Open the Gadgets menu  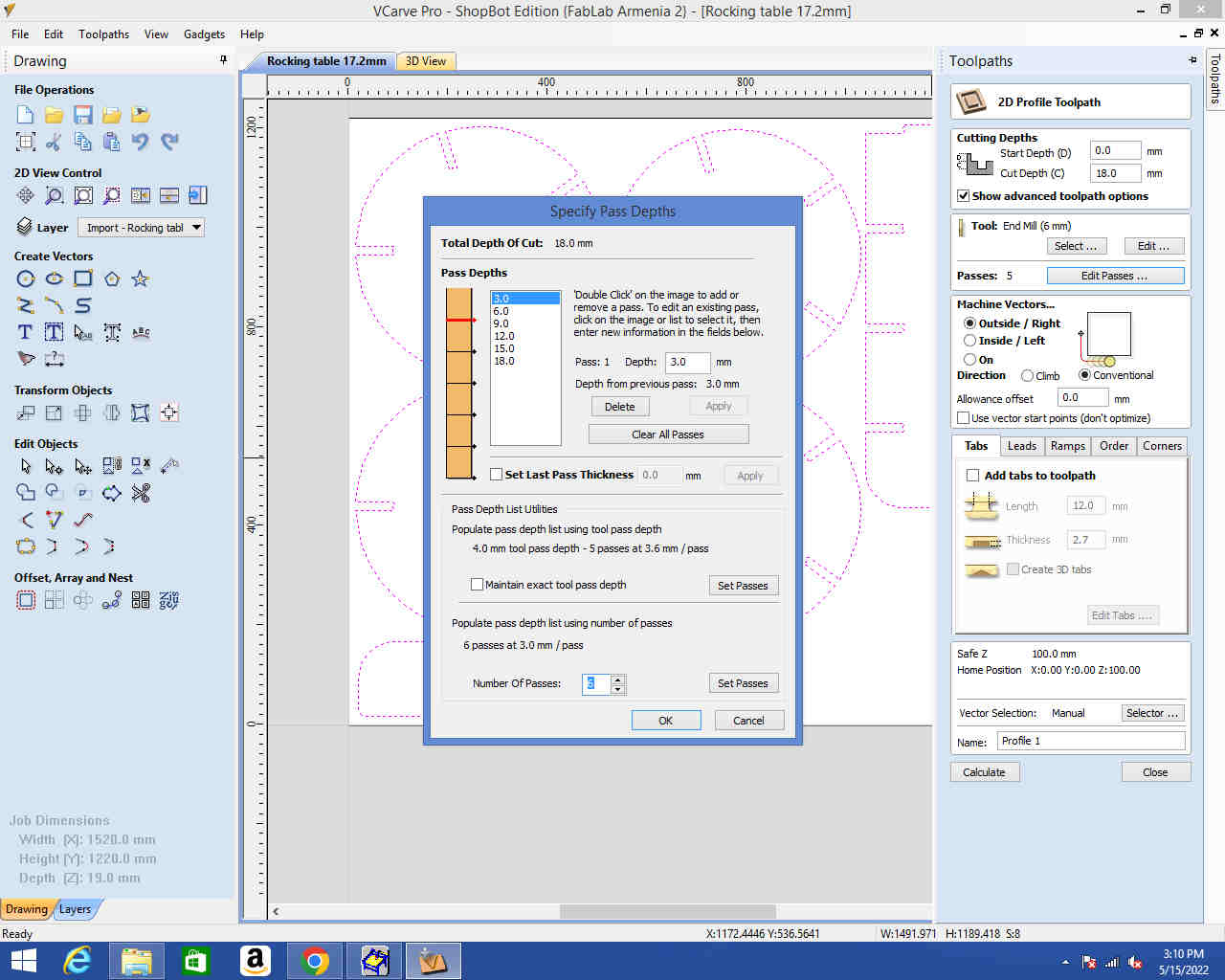(204, 33)
